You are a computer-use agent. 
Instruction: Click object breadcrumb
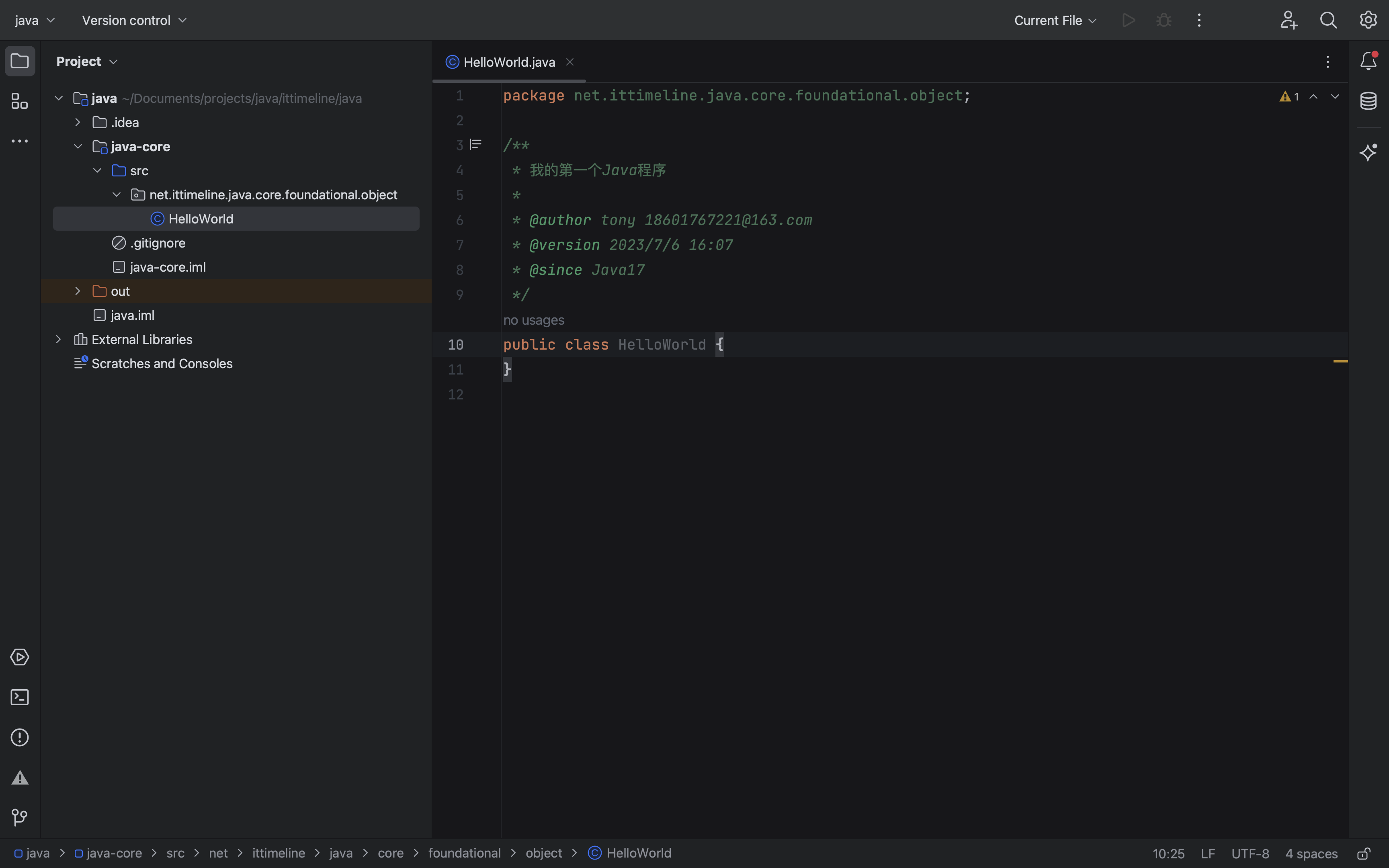point(543,853)
